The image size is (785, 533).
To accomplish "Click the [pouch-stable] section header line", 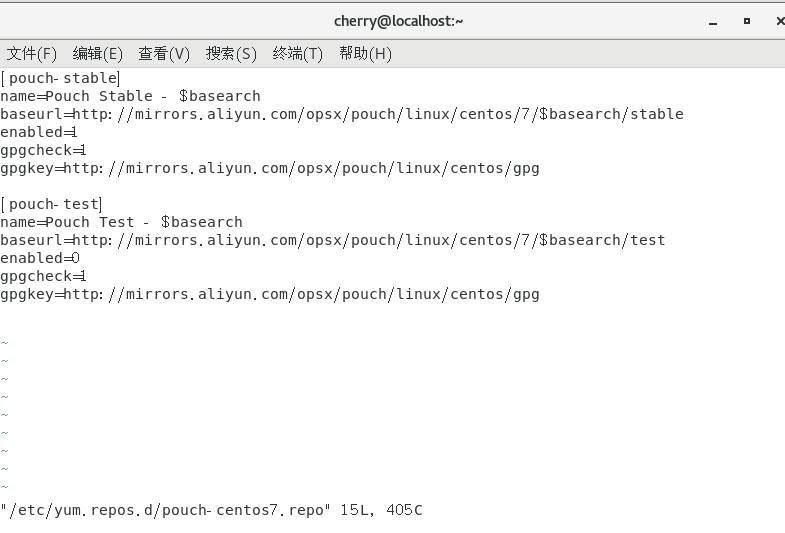I will click(61, 78).
